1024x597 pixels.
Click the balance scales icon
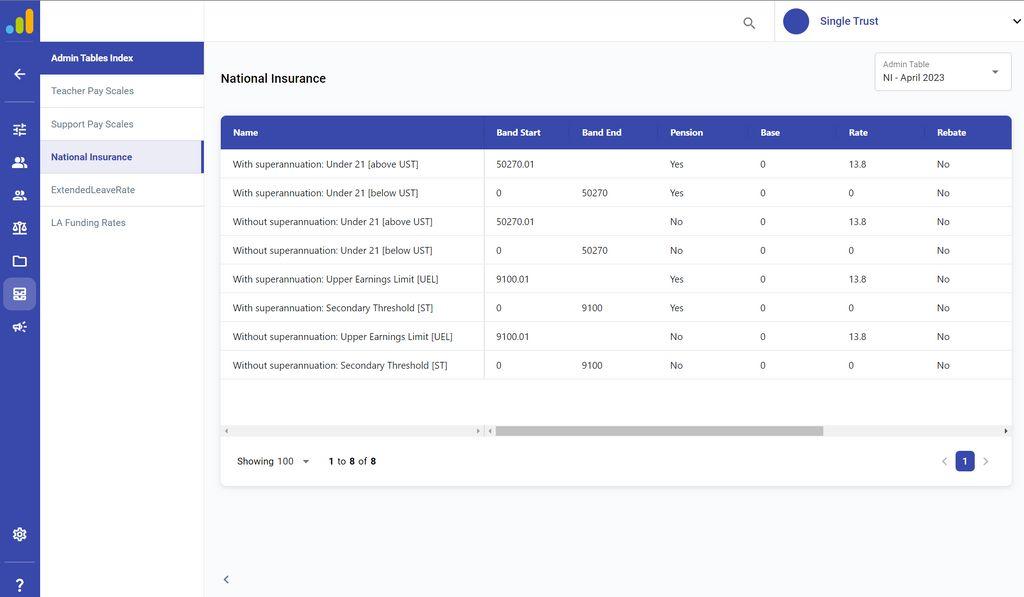[x=20, y=228]
